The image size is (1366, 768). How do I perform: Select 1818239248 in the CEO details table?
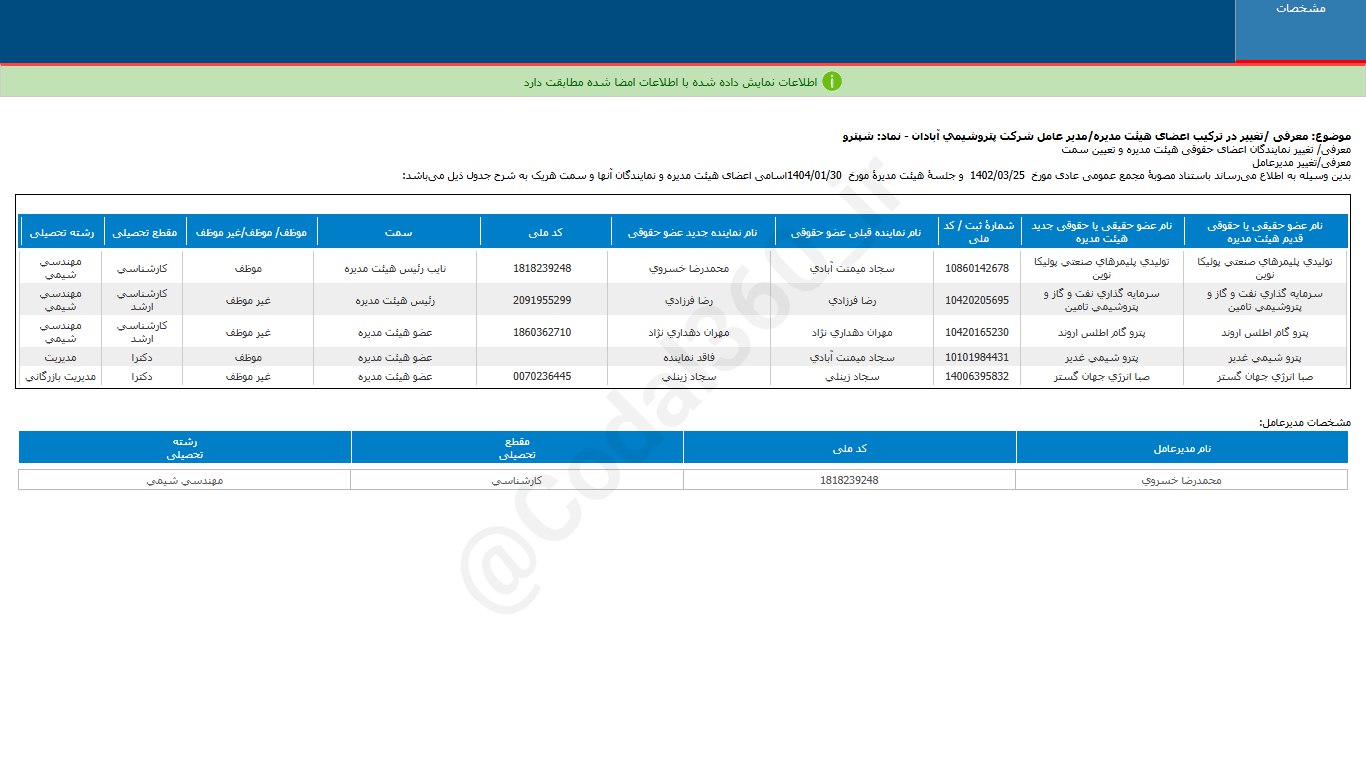(x=849, y=480)
